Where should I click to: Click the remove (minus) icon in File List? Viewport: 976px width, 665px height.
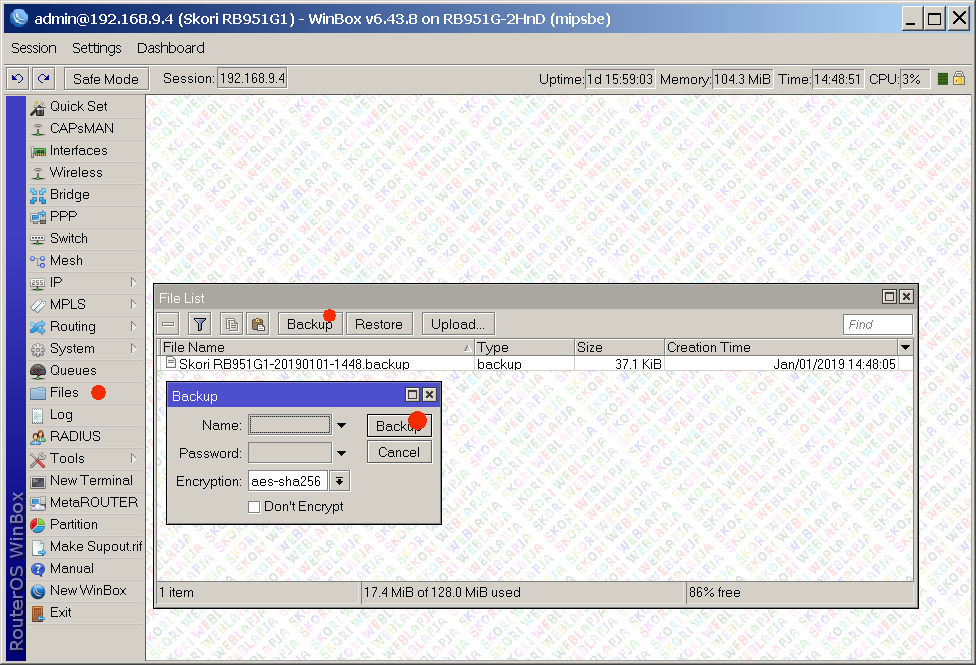point(169,324)
